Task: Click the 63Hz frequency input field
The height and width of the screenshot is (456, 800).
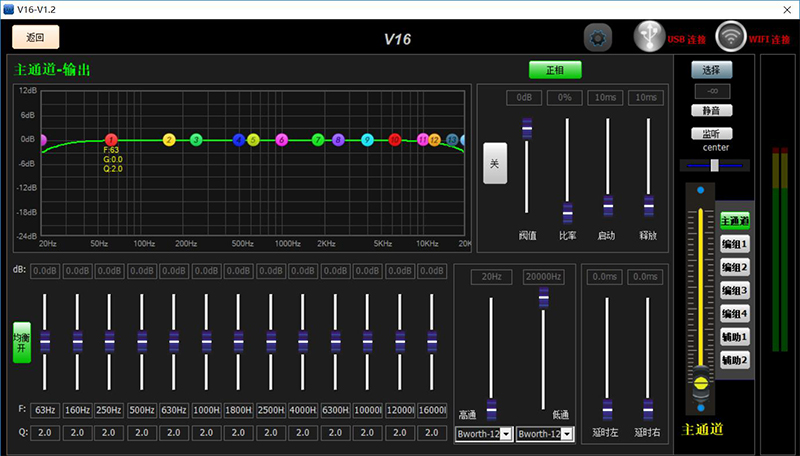Action: [x=45, y=409]
